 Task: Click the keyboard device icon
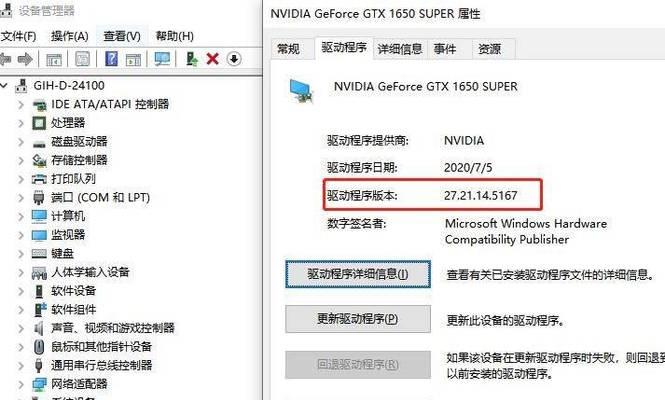pyautogui.click(x=39, y=254)
